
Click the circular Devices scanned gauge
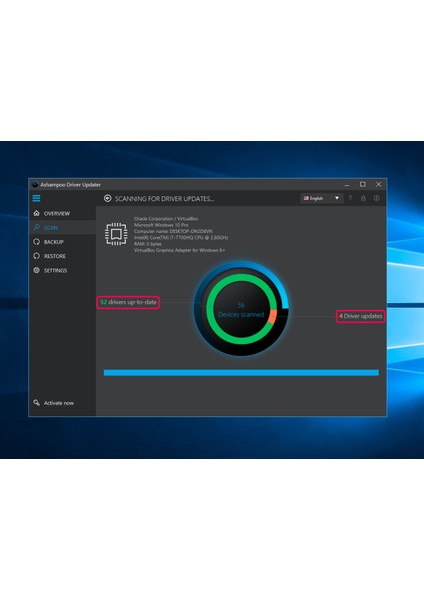click(x=241, y=308)
